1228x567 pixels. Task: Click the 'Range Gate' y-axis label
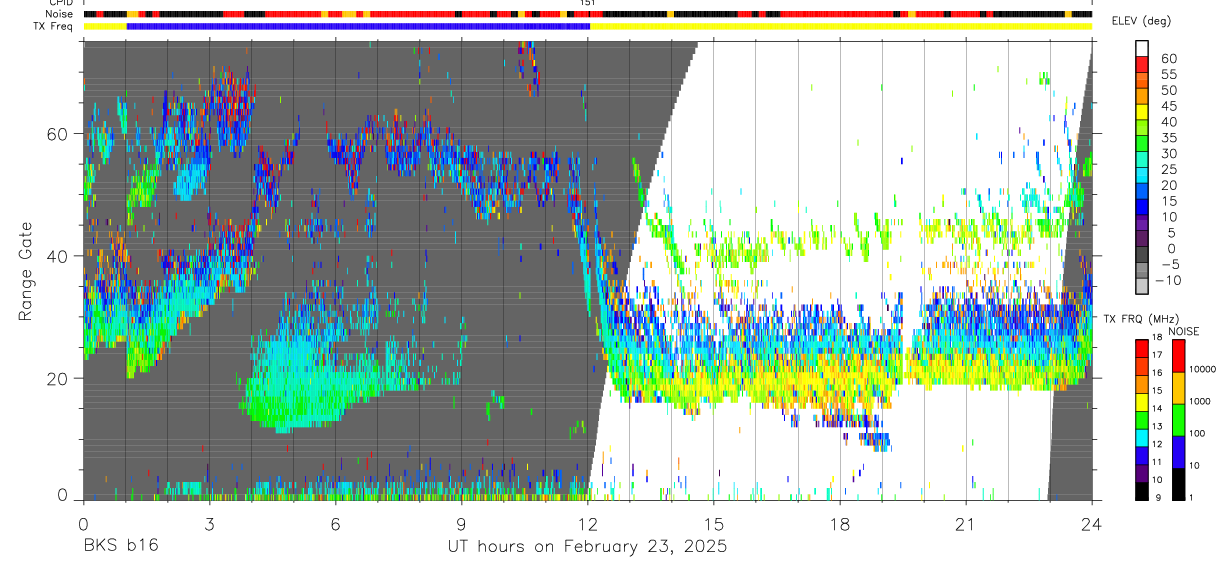(x=27, y=270)
